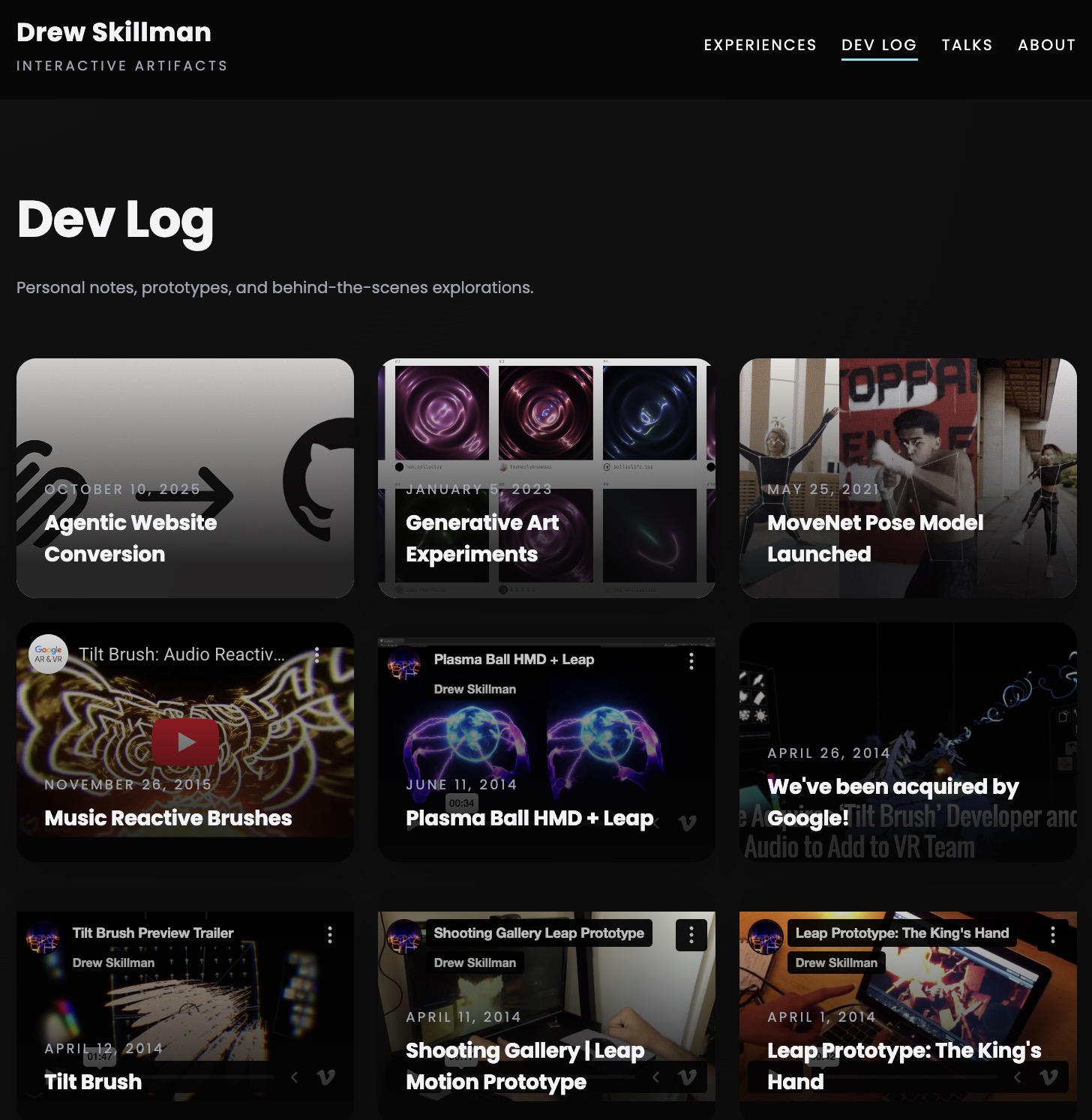
Task: Expand the three-dot menu on Shooting Gallery video
Action: click(691, 935)
